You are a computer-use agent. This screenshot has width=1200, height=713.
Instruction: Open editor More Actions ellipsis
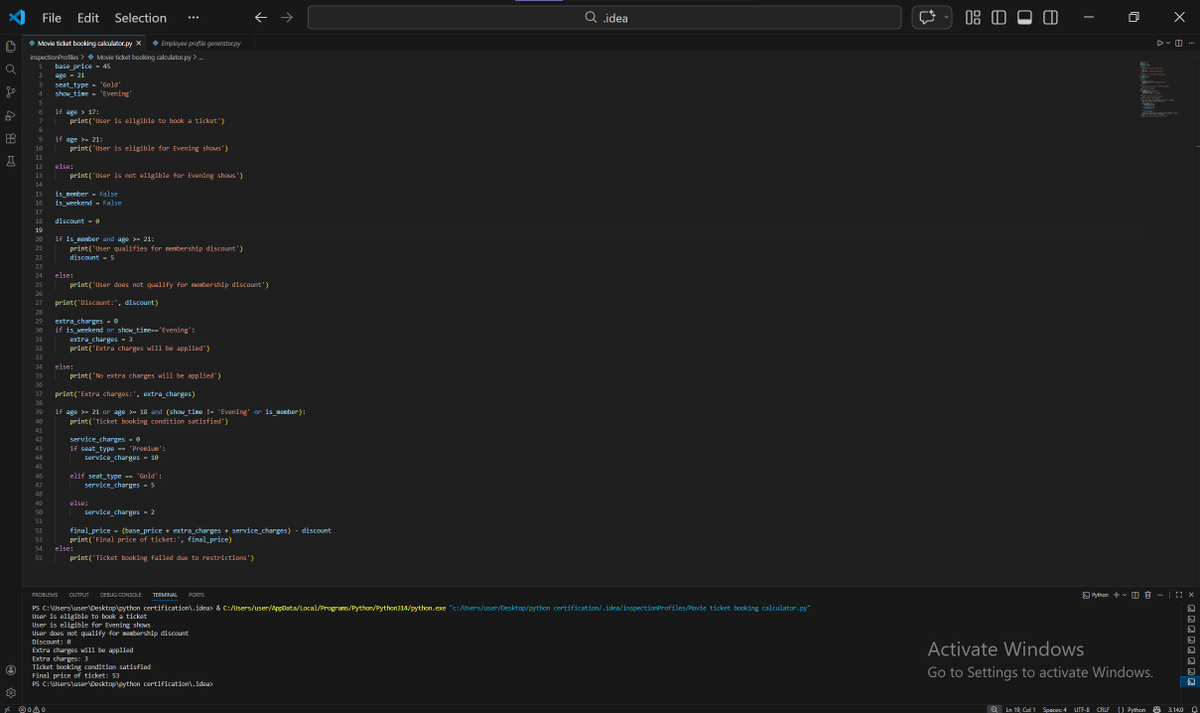click(x=1191, y=43)
